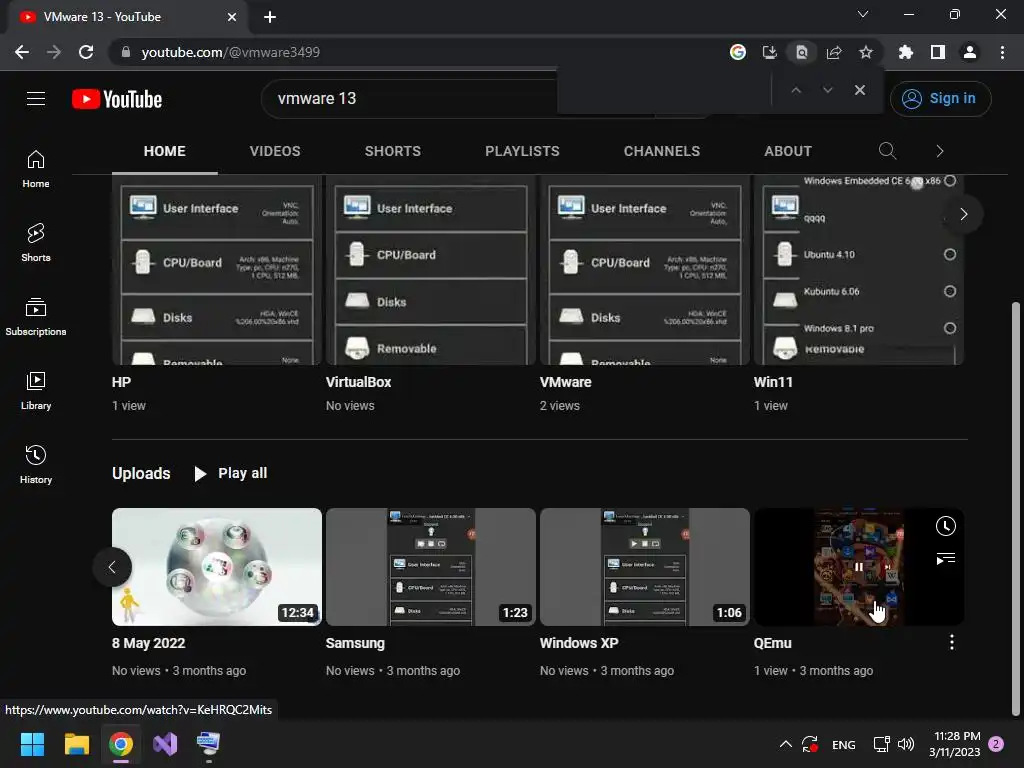Open the Chrome tab search dropdown
The width and height of the screenshot is (1024, 768).
click(863, 14)
